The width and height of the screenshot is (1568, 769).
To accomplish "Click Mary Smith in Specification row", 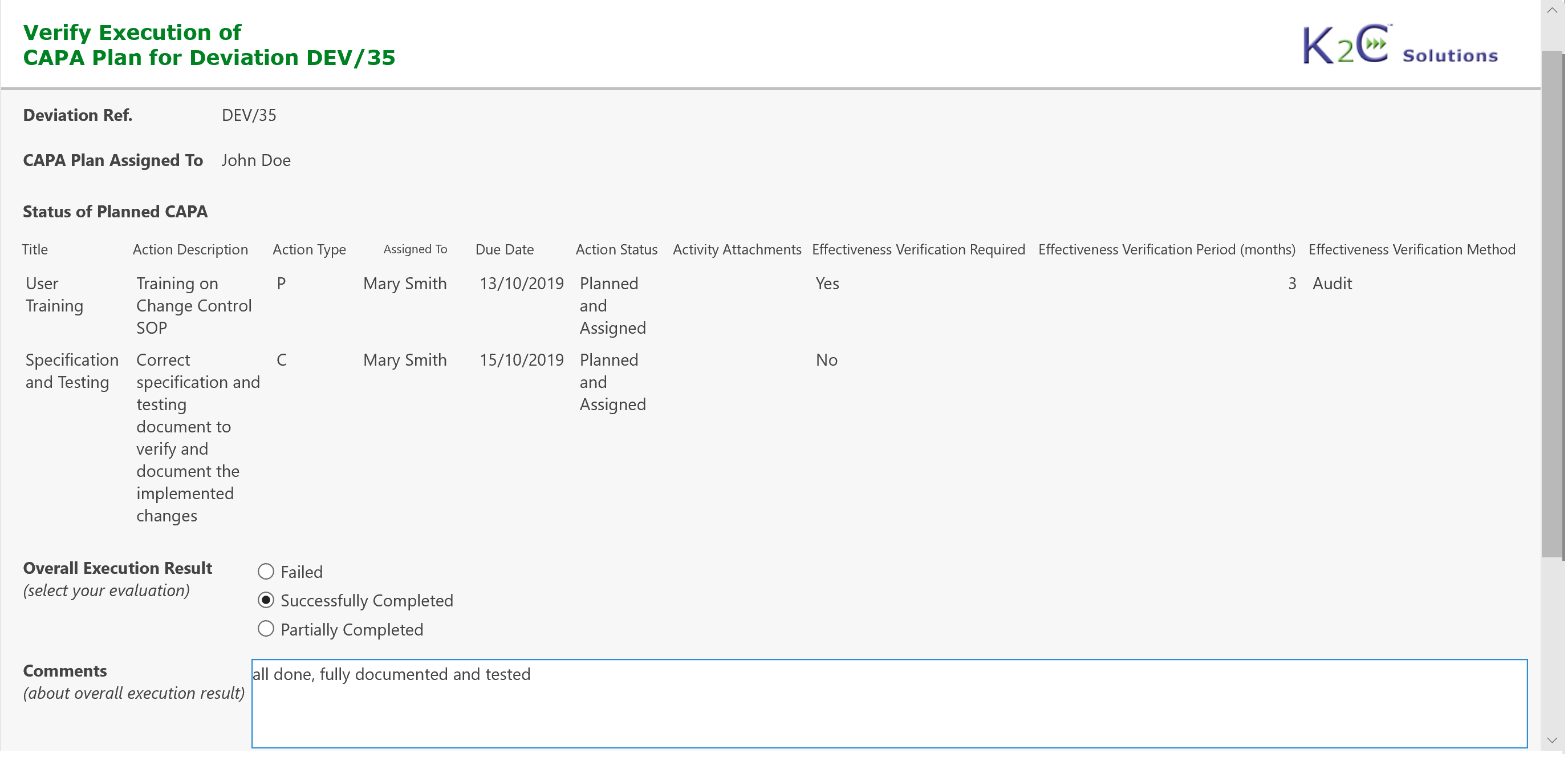I will [x=405, y=360].
